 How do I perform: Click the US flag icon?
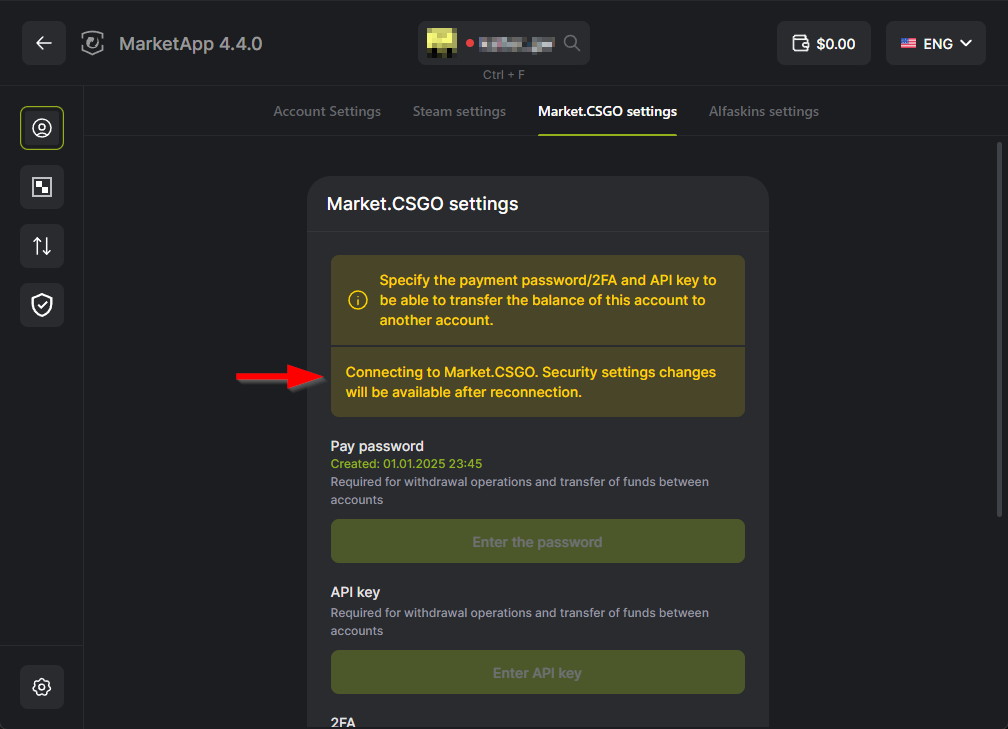click(x=908, y=43)
